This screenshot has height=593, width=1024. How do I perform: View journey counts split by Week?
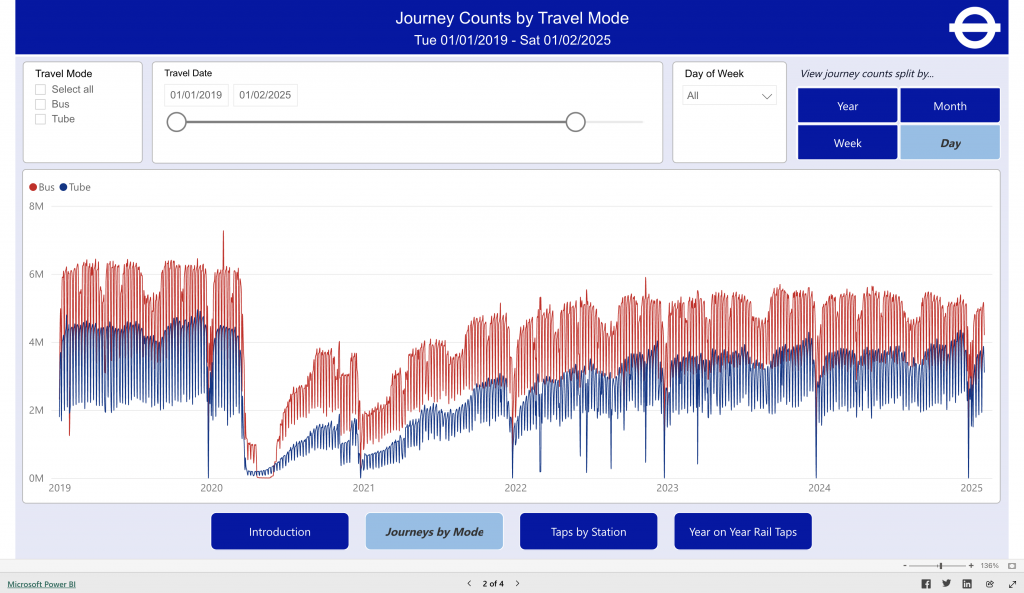[x=847, y=142]
